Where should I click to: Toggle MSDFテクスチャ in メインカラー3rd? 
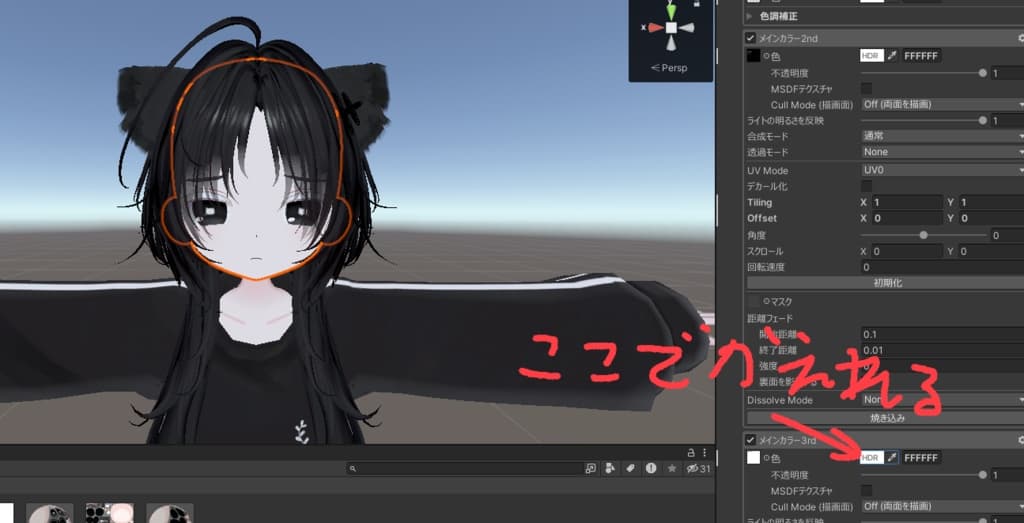(866, 490)
